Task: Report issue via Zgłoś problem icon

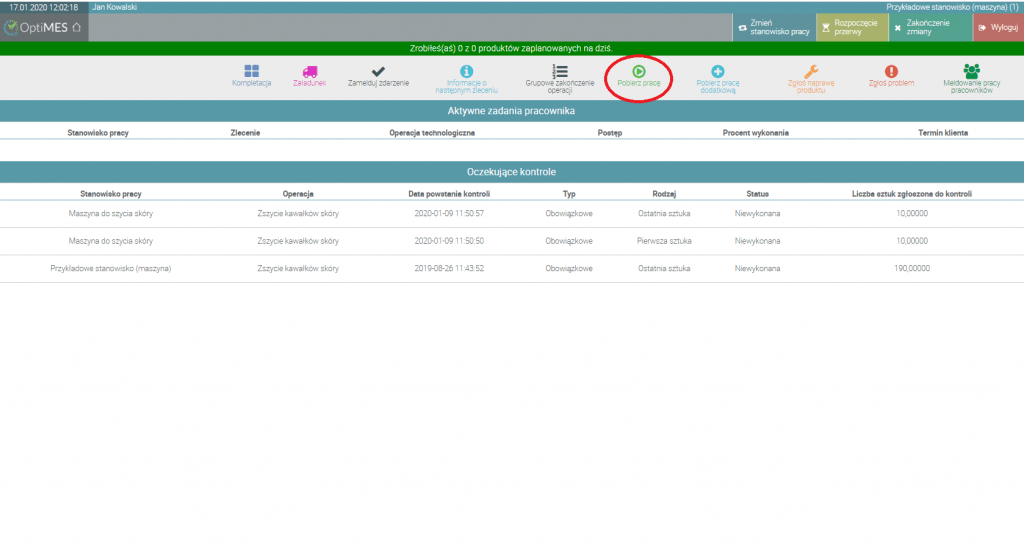Action: point(891,71)
